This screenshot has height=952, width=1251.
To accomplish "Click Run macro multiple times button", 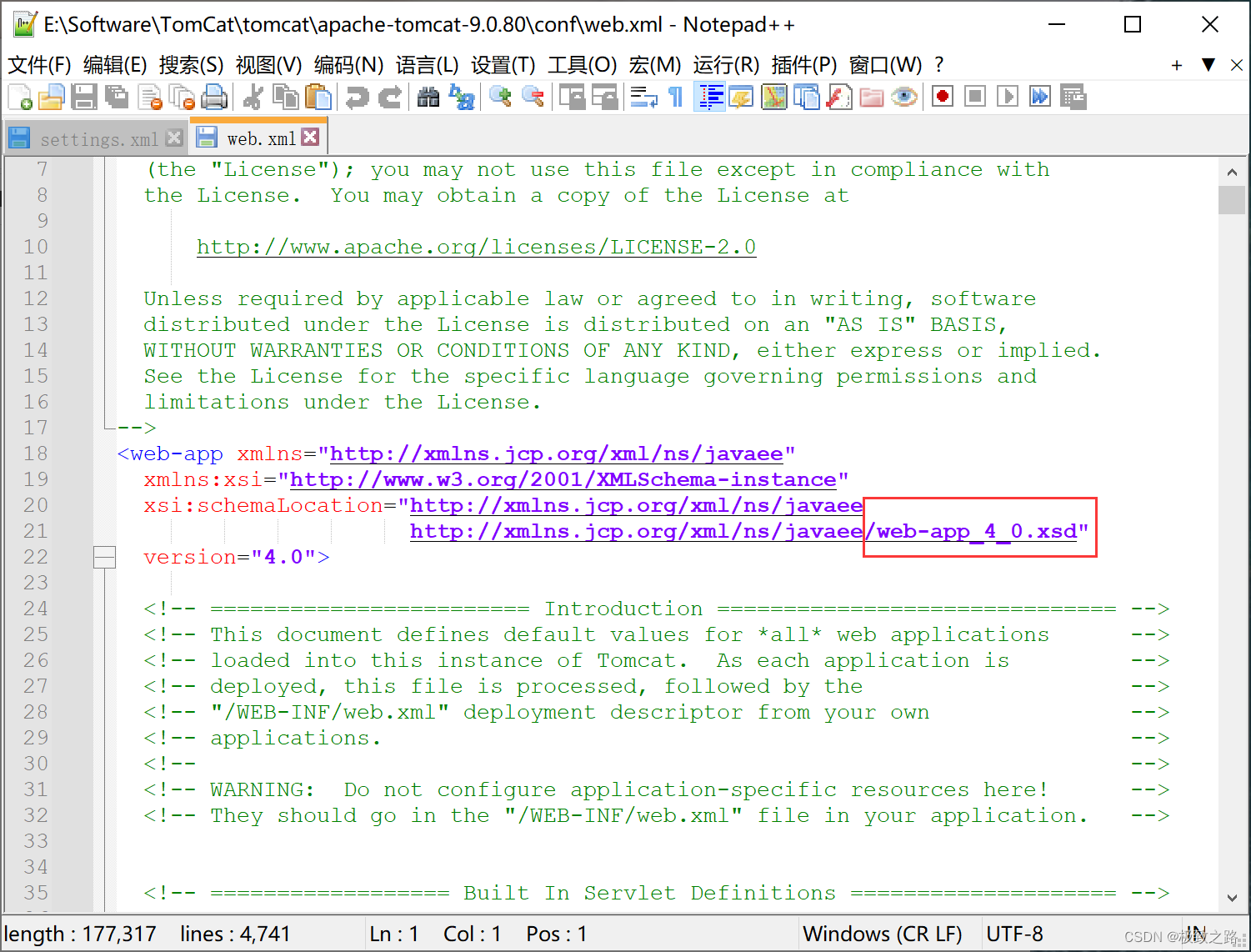I will (1040, 97).
